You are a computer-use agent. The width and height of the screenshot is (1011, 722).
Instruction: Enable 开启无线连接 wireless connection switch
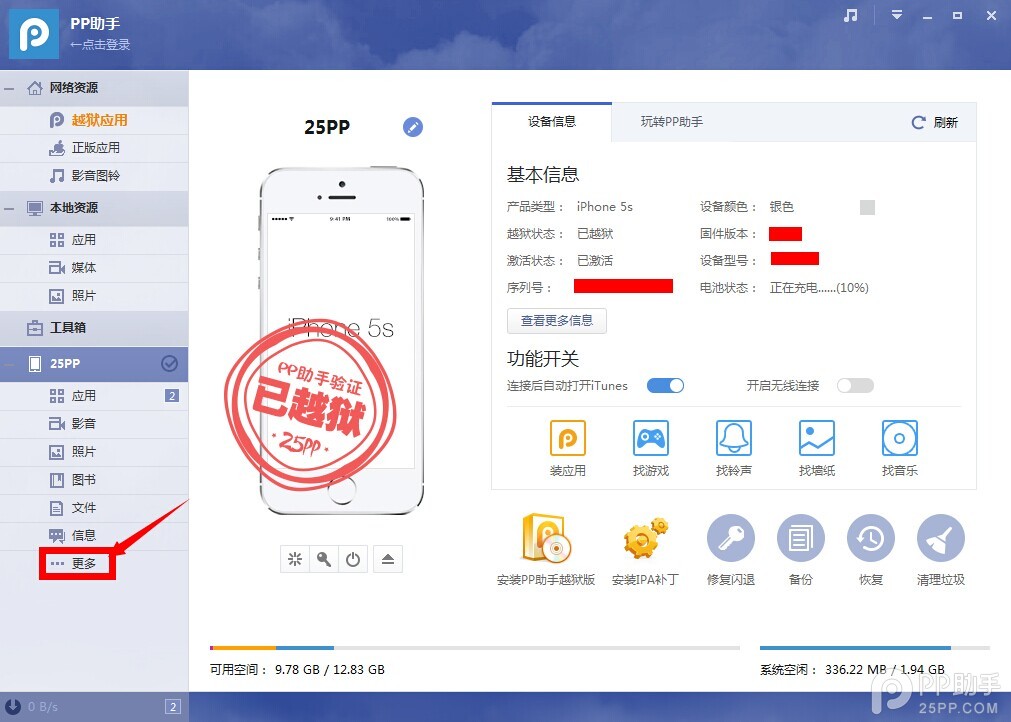855,385
